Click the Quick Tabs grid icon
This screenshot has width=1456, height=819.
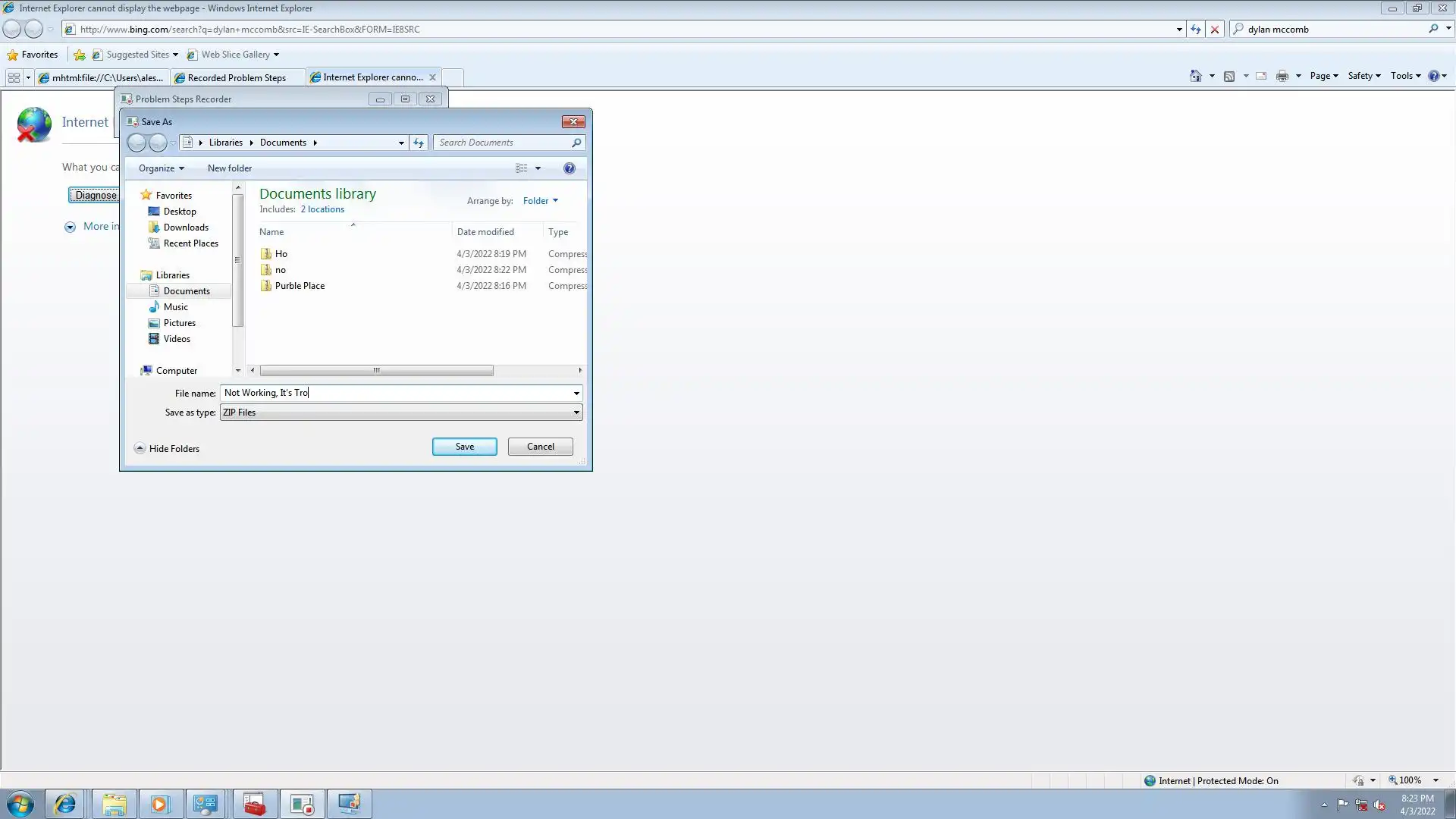[14, 77]
